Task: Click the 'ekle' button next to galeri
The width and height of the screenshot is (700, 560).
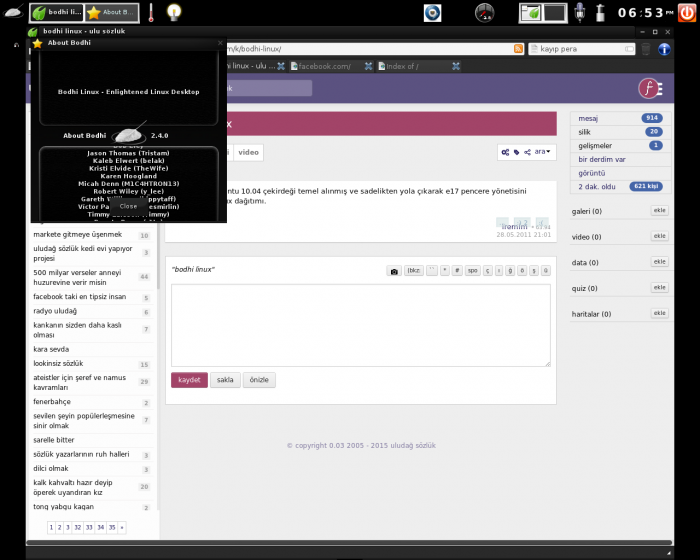Action: (659, 211)
